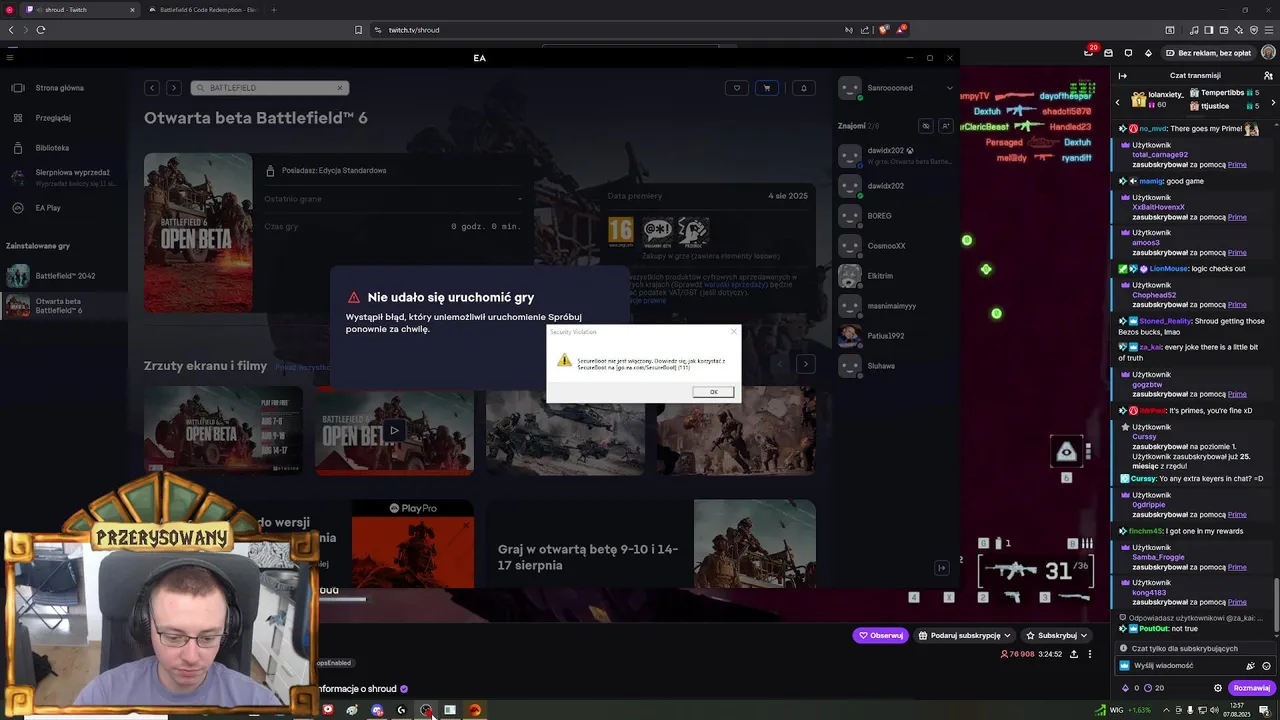
Task: Show previous gift leaderboard entry
Action: point(1118,102)
